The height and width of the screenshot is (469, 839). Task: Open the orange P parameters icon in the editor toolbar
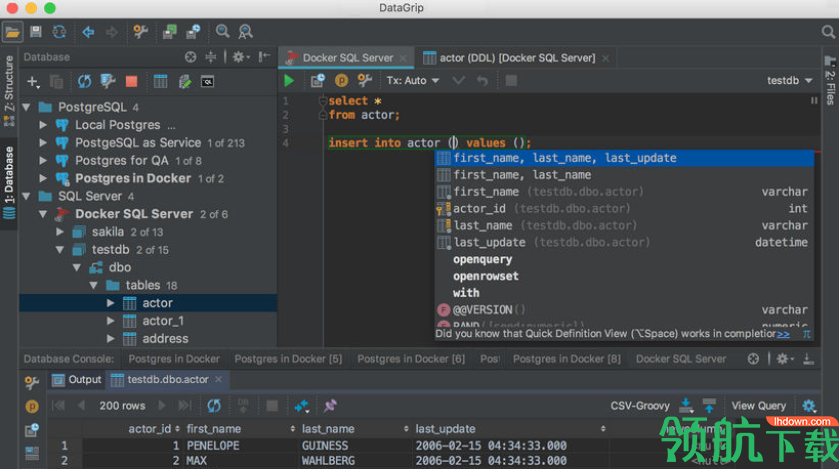tap(341, 81)
